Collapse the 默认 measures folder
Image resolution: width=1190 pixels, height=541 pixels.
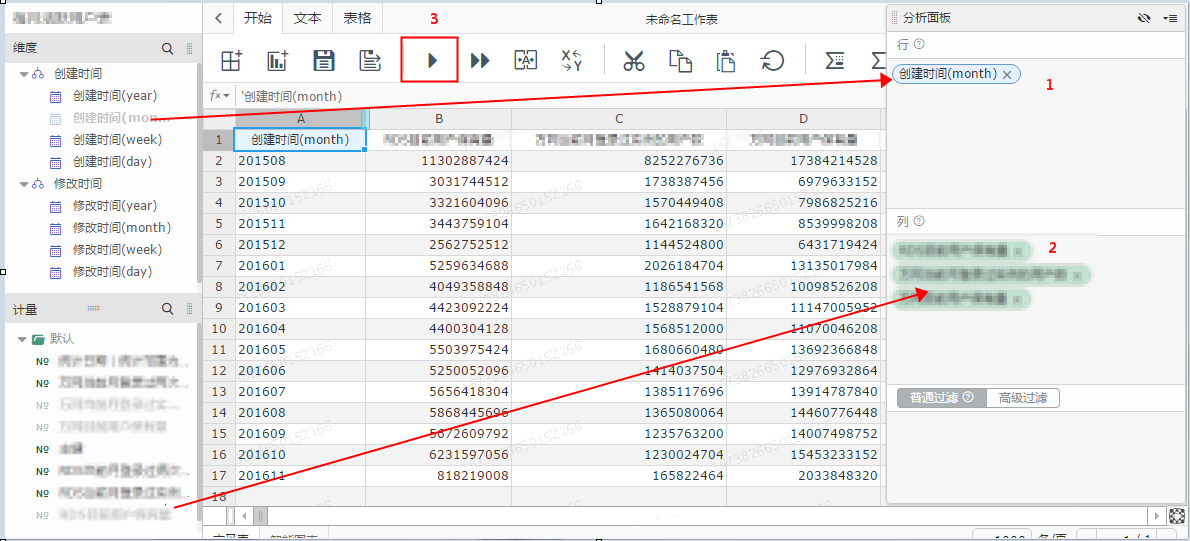21,339
